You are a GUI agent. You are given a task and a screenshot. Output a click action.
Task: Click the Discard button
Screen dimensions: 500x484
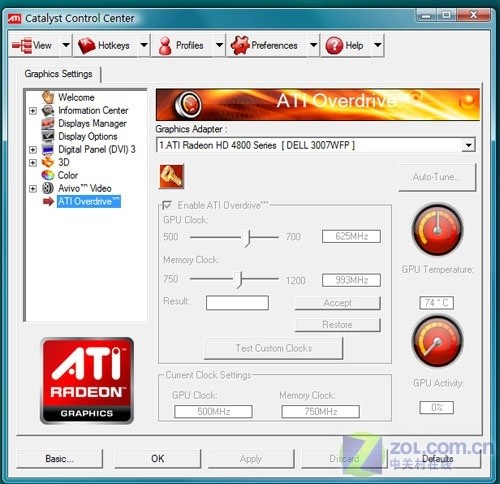(x=344, y=459)
